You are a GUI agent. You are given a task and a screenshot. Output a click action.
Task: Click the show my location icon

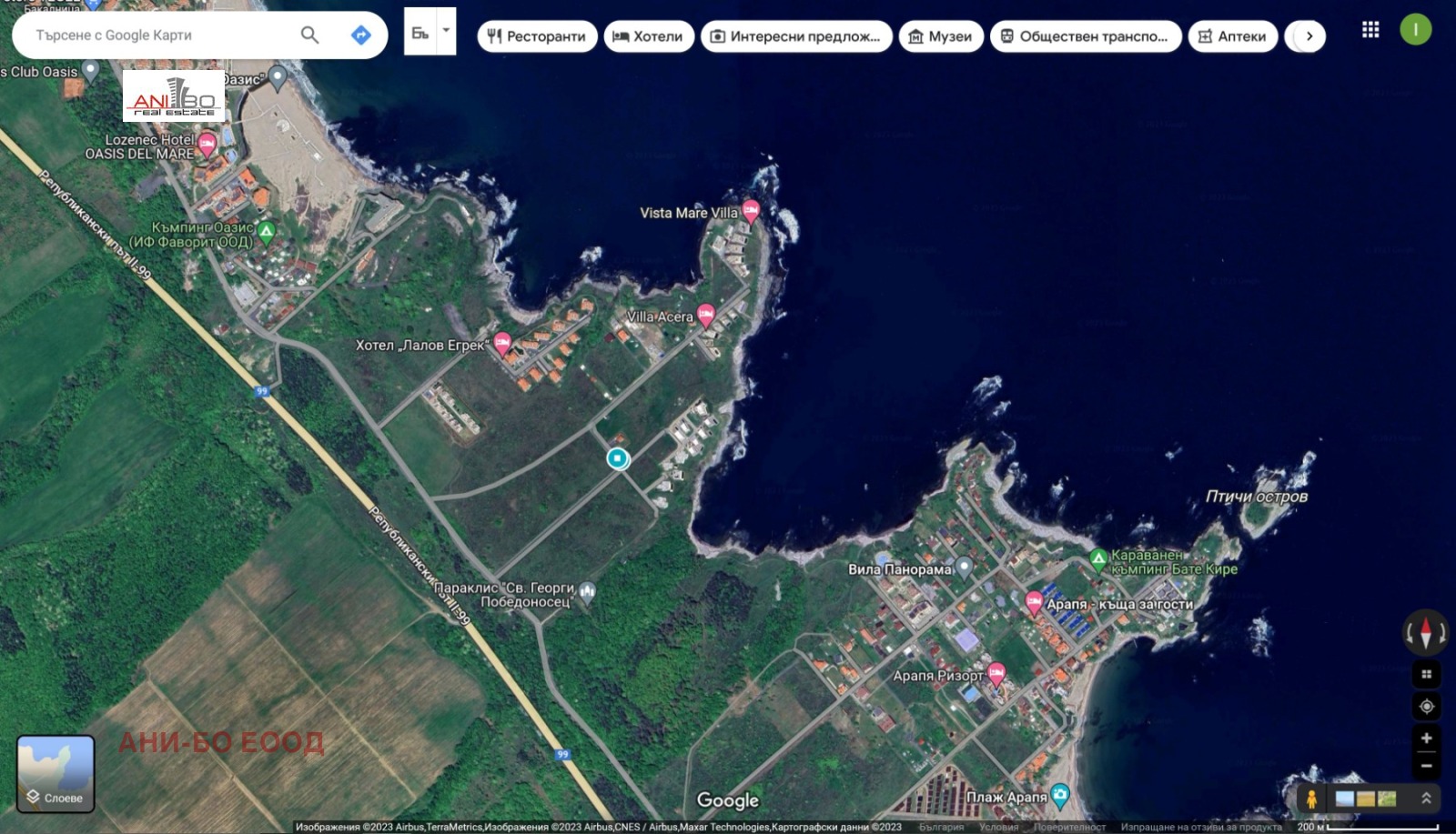[x=1426, y=707]
